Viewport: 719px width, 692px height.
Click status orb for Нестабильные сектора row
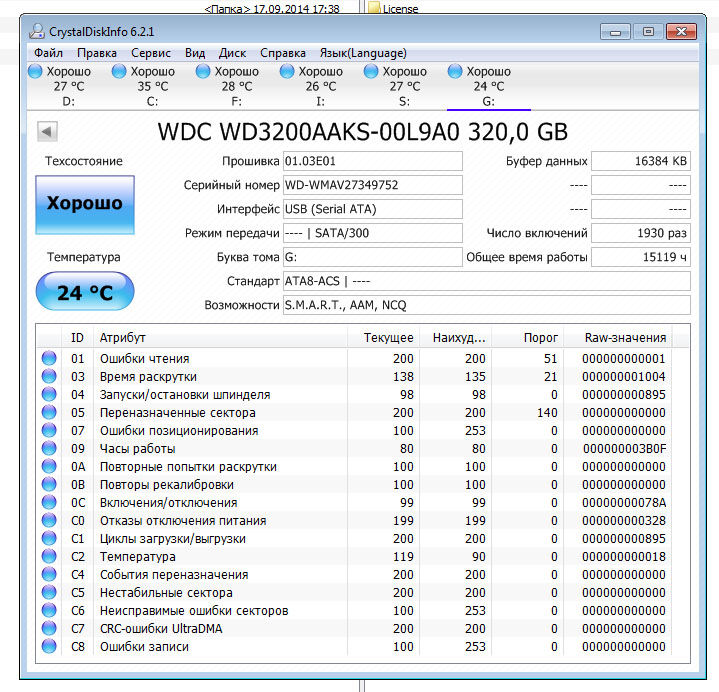49,592
